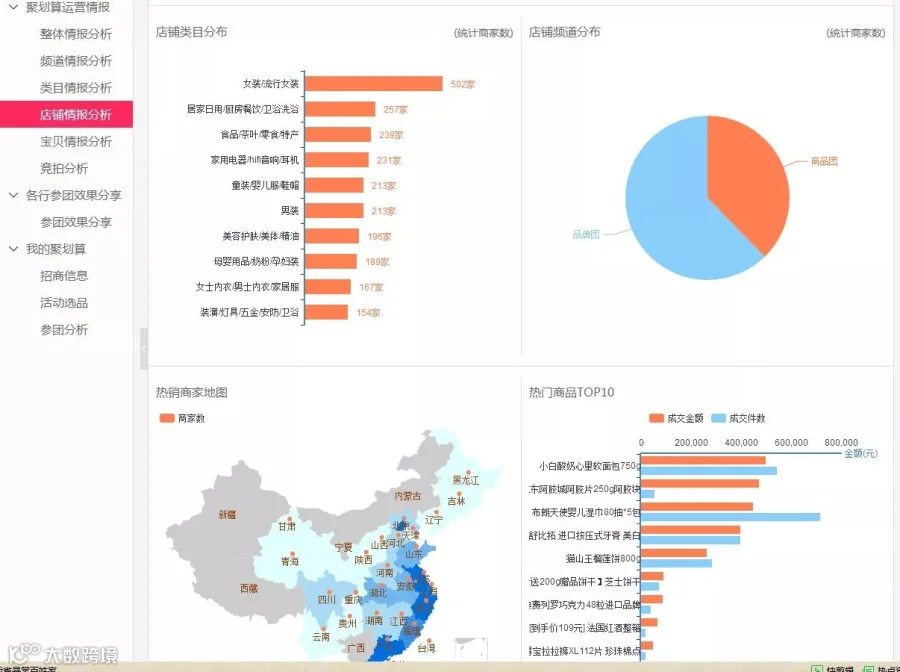Select 四川 on the map
Screen dimensions: 900x672
[x=327, y=600]
